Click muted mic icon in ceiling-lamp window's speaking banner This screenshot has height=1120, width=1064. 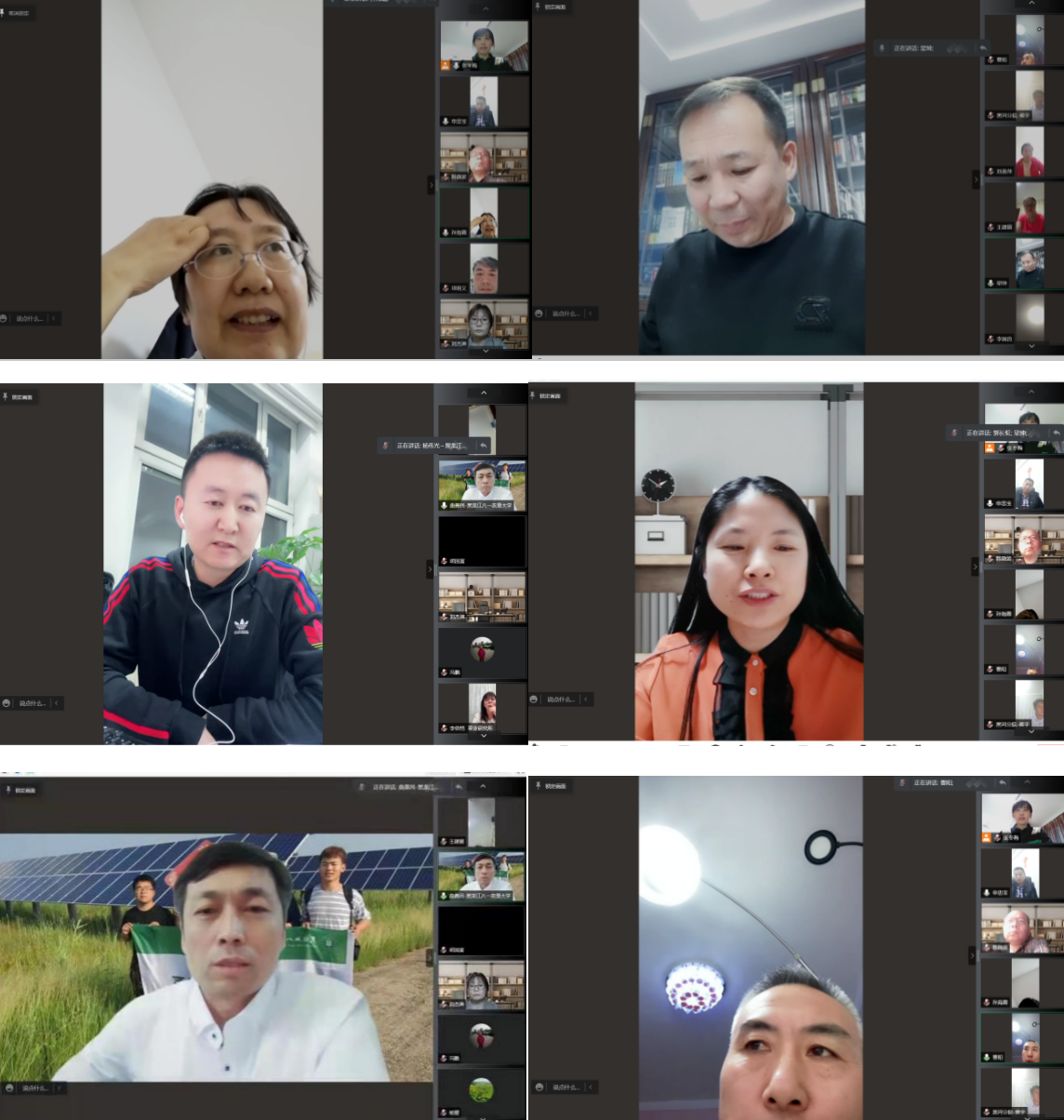[904, 783]
